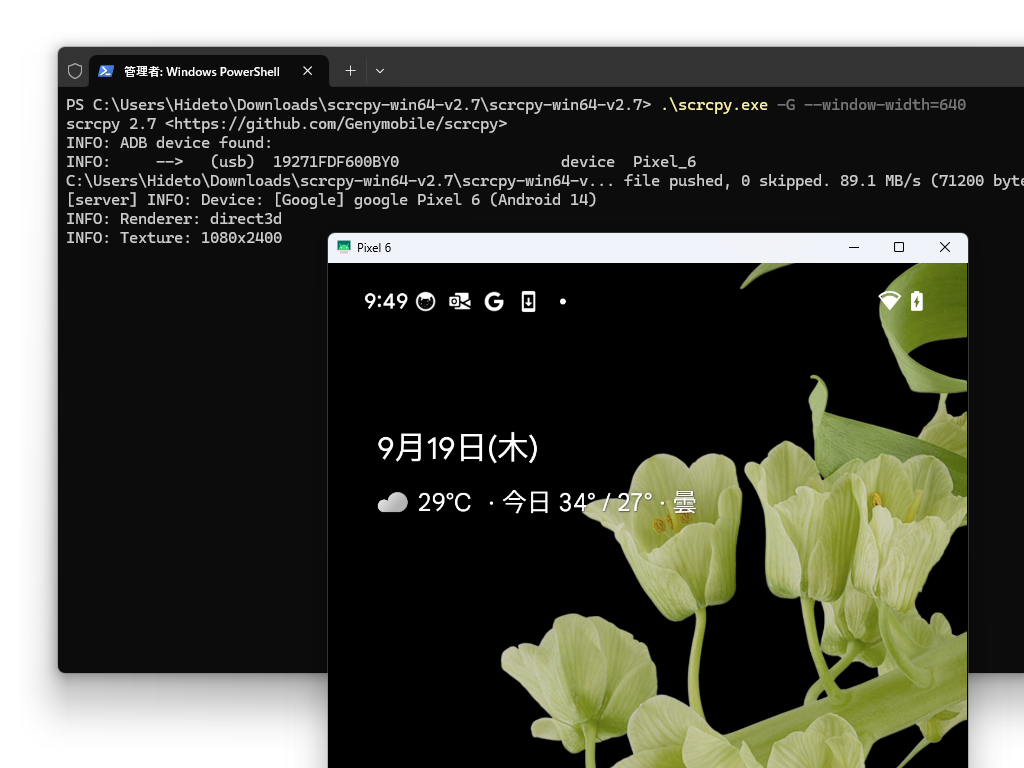
Task: Tap the Wi-Fi icon in the status bar
Action: 889,301
